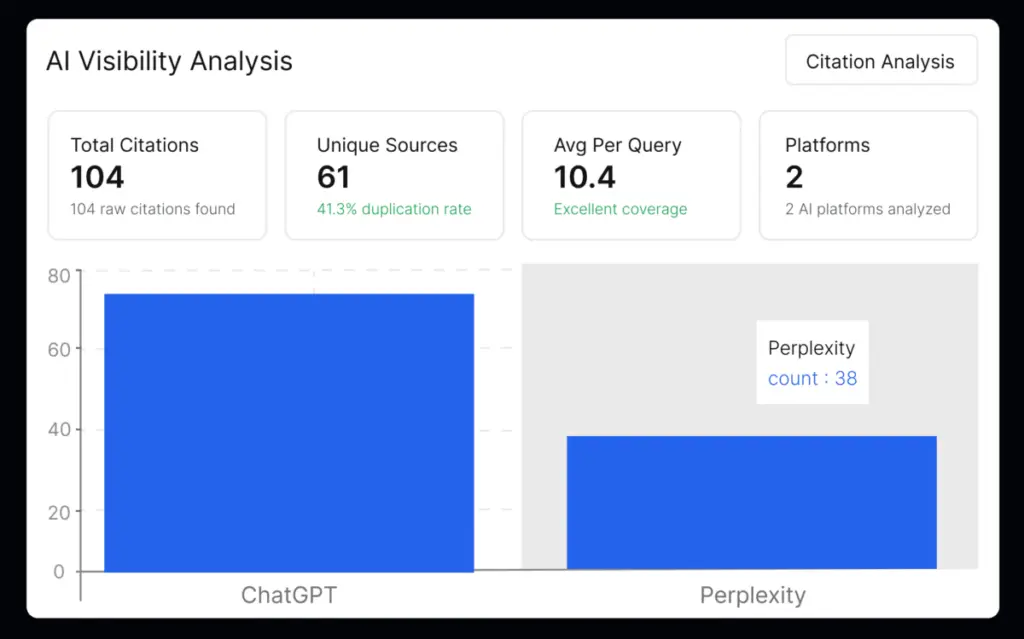The height and width of the screenshot is (639, 1024).
Task: Click the Perplexity tooltip showing count 38
Action: pos(812,362)
